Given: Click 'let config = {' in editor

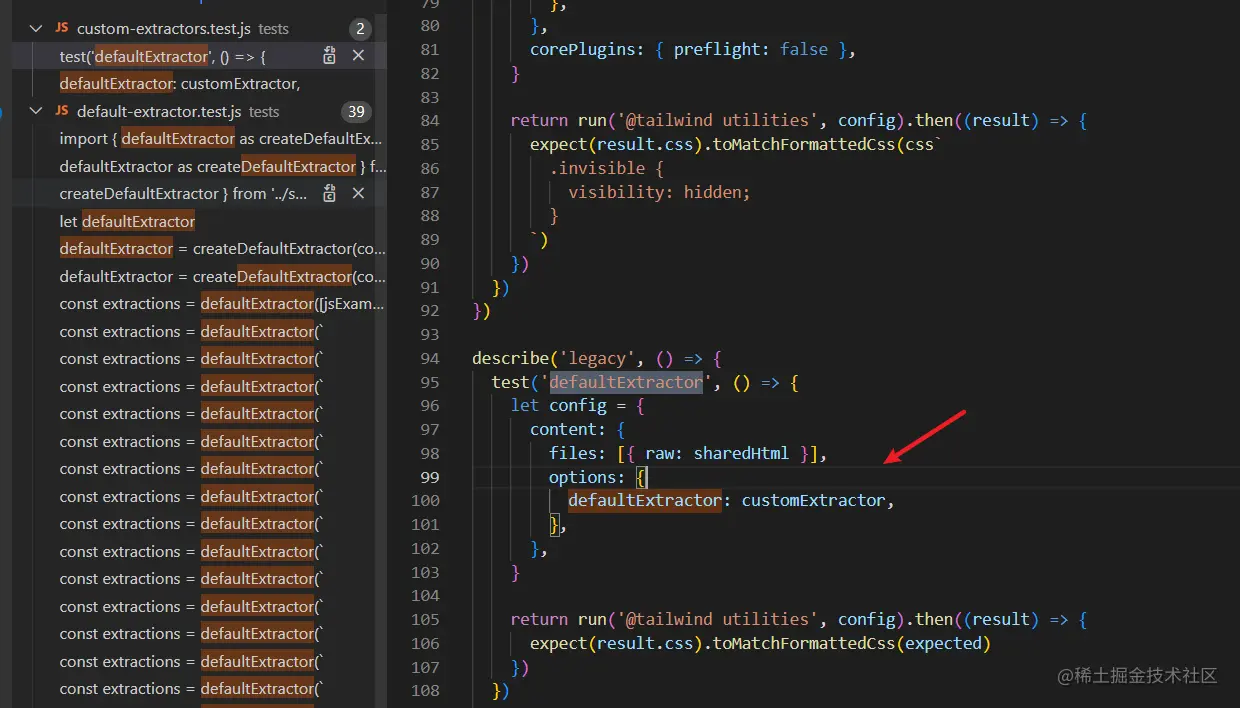Looking at the screenshot, I should (577, 406).
